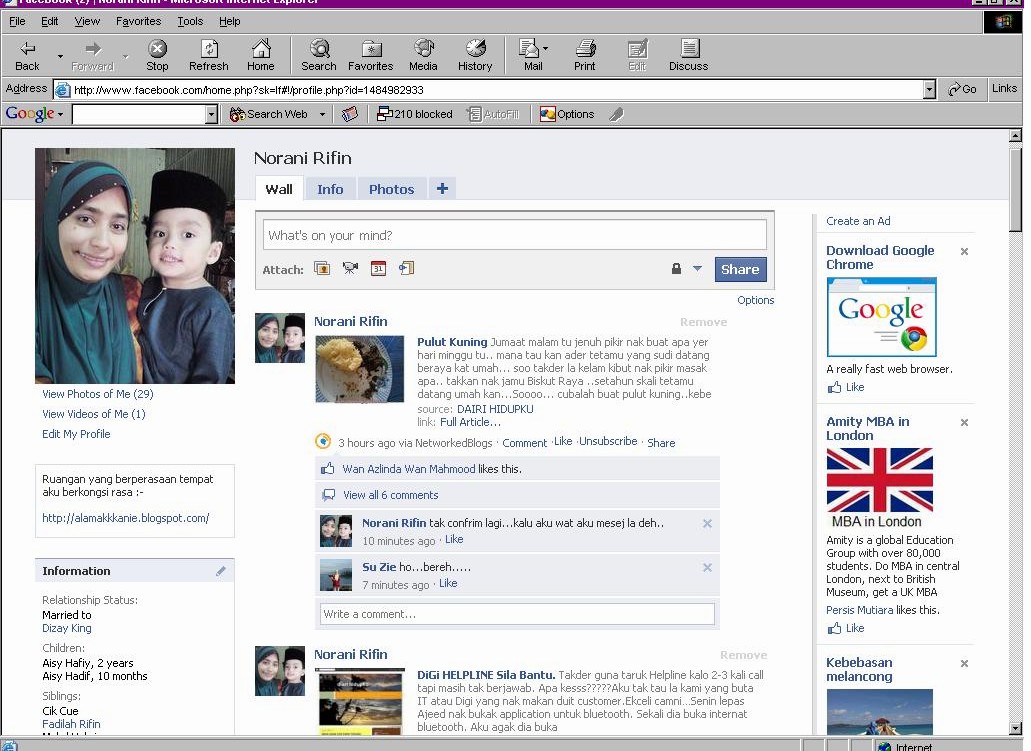Viewport: 1031px width, 751px height.
Task: Close the Download Google Chrome ad
Action: pyautogui.click(x=965, y=251)
